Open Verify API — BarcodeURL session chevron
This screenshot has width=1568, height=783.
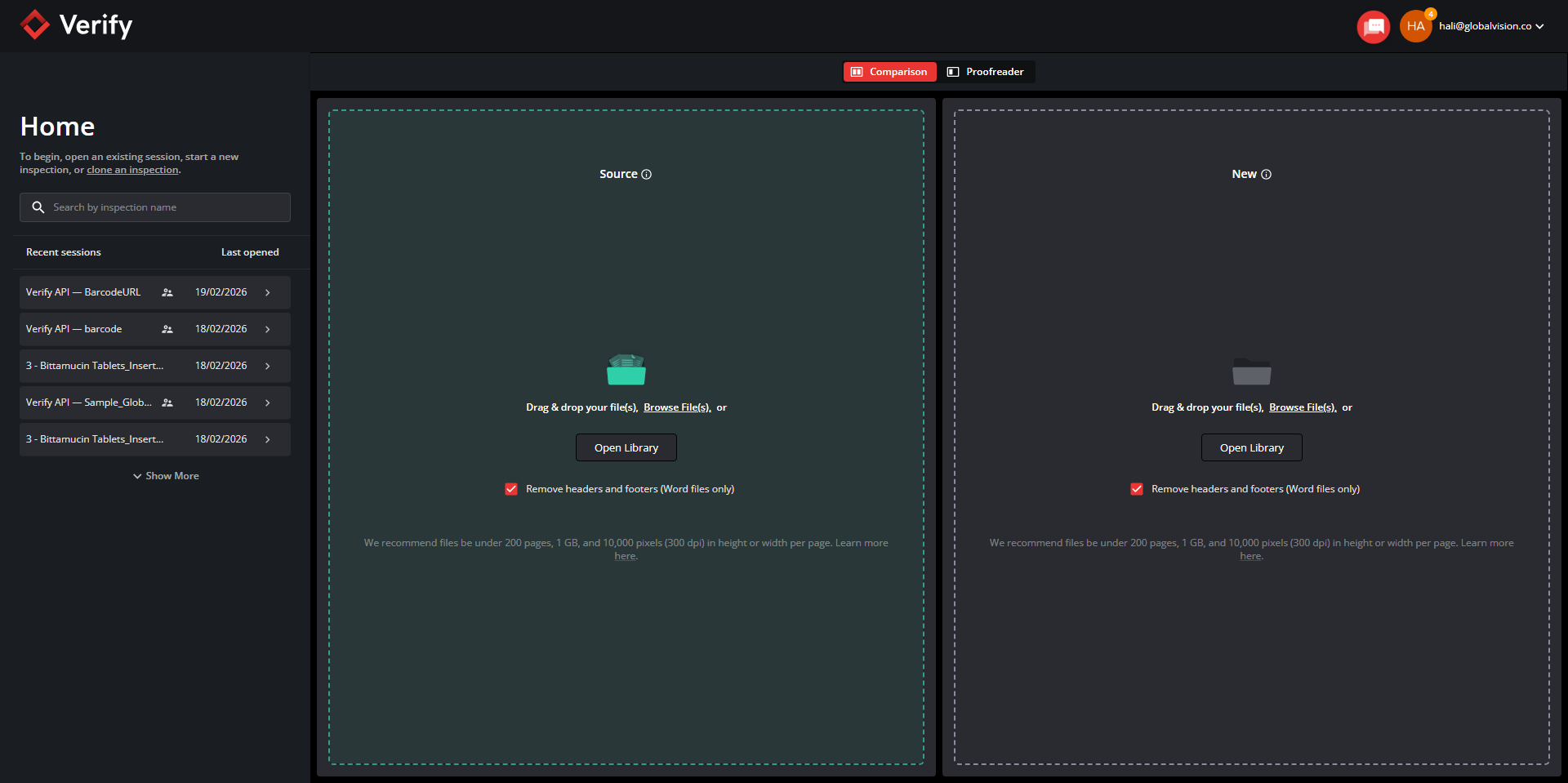[x=268, y=292]
